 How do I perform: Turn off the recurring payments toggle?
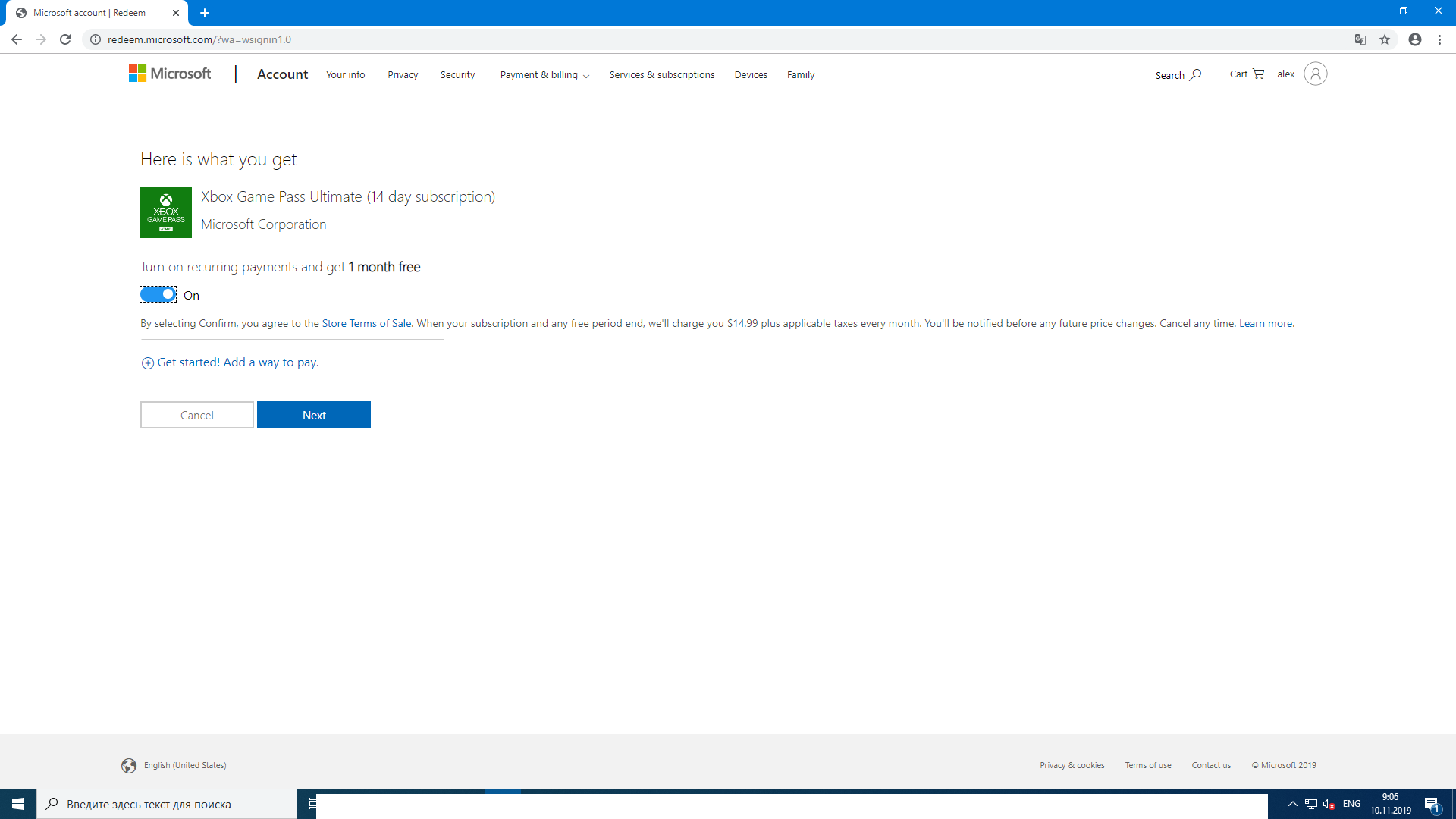(158, 294)
